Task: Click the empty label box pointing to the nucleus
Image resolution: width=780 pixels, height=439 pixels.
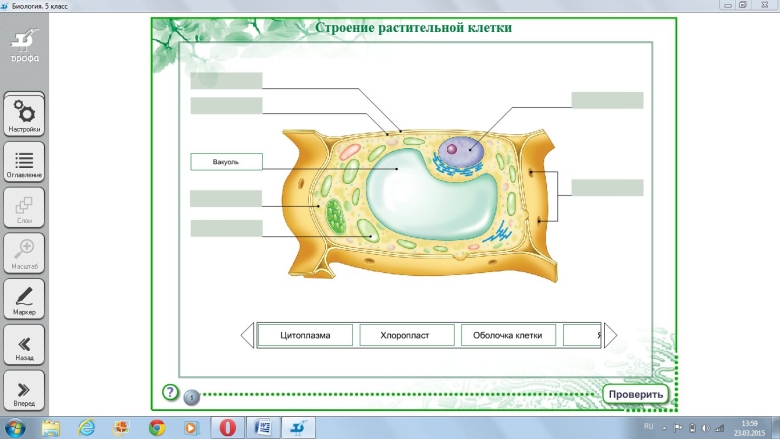Action: click(x=607, y=100)
